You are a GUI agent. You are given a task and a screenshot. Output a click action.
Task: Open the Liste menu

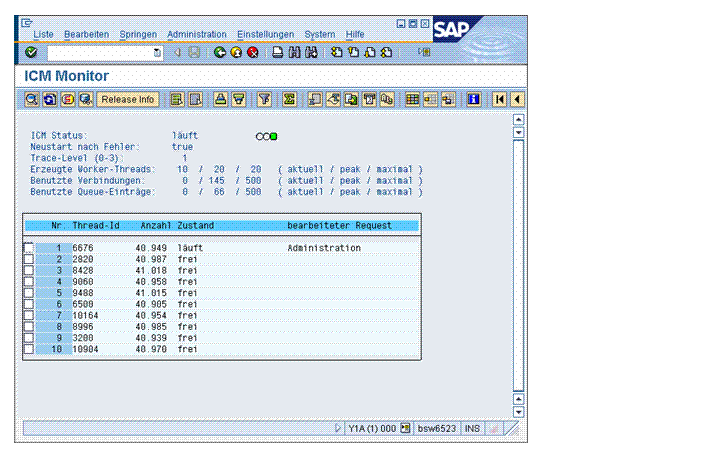(x=43, y=34)
